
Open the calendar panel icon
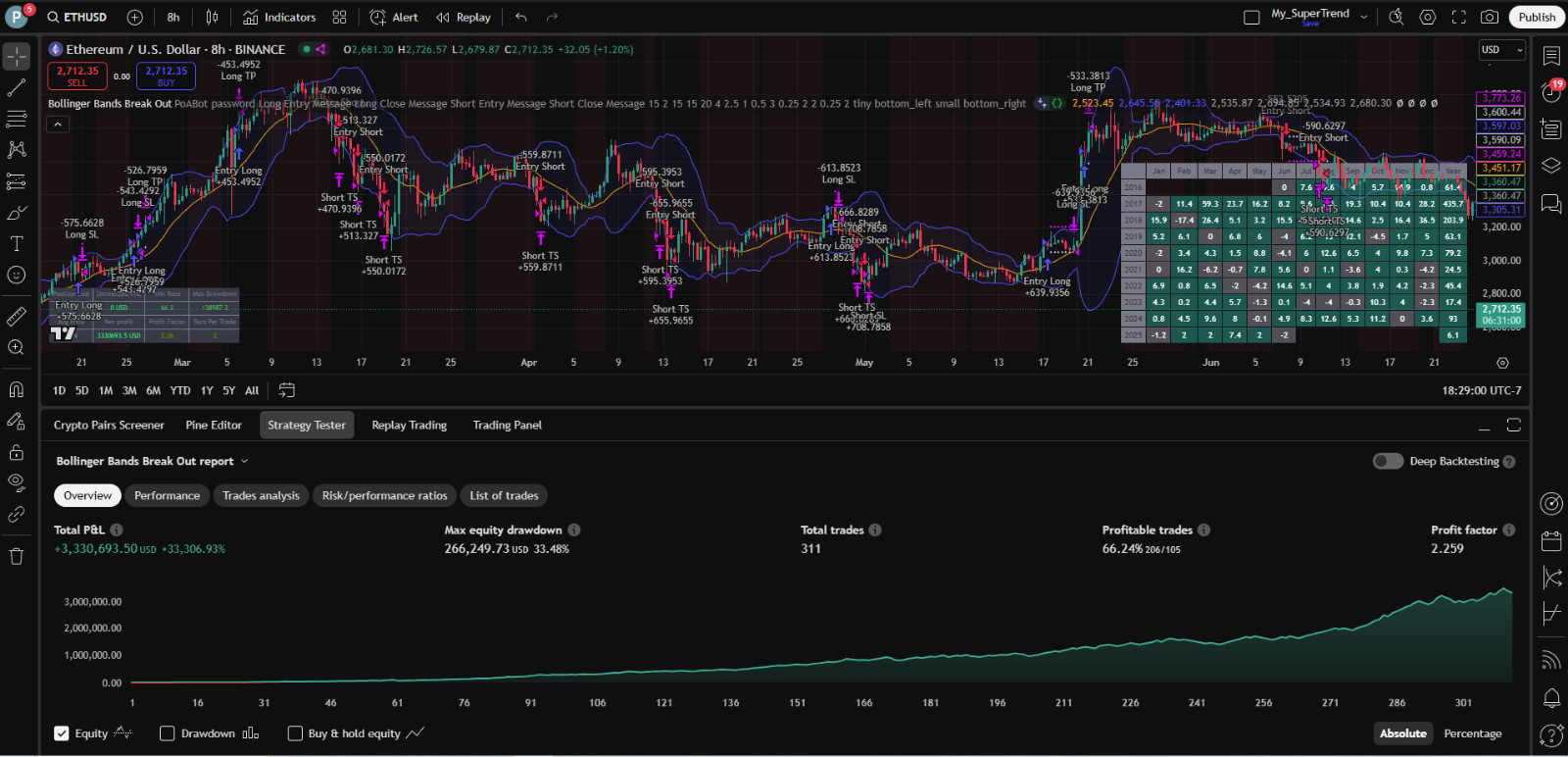coord(1551,540)
